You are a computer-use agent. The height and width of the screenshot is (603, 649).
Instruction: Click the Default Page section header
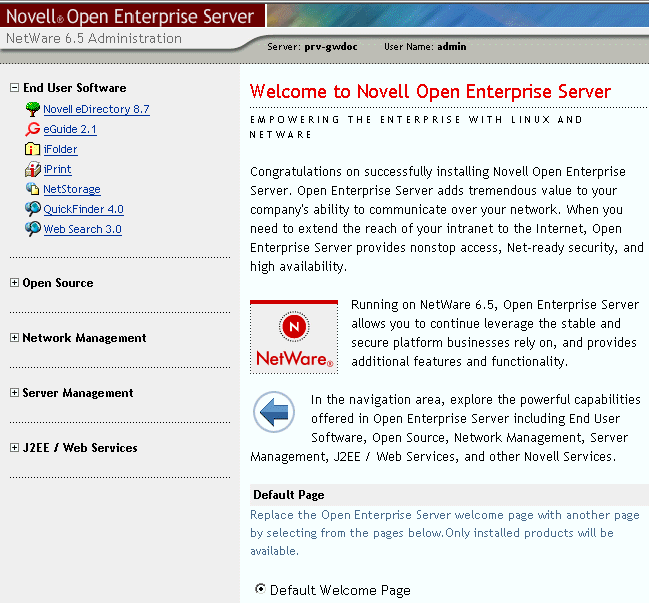(449, 495)
